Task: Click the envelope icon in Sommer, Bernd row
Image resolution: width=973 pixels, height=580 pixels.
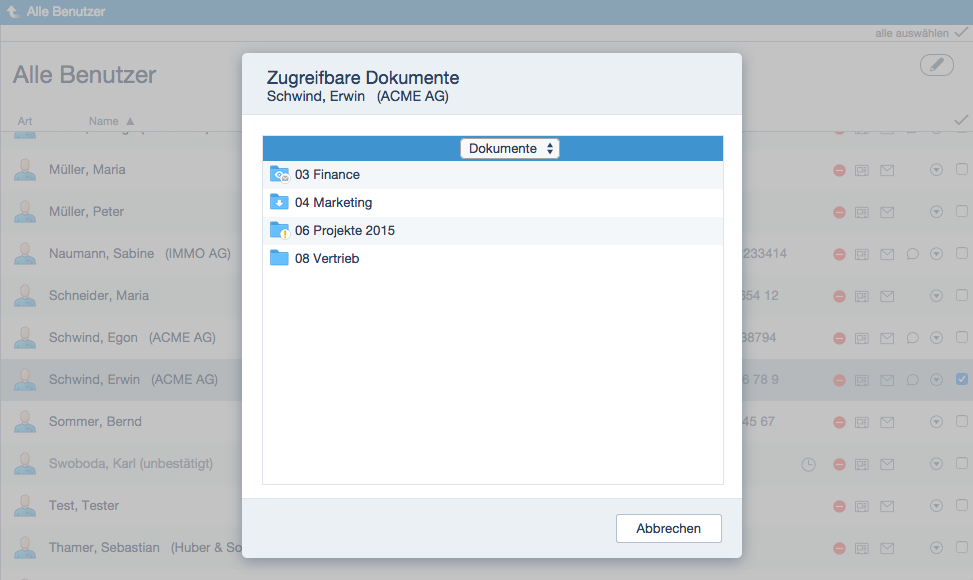Action: 887,422
